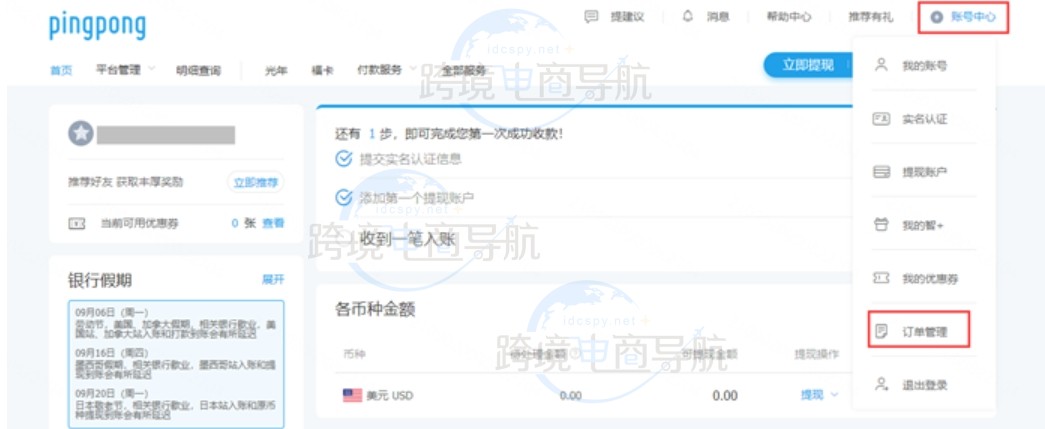The width and height of the screenshot is (1045, 429).
Task: Click the notification bell icon
Action: 688,17
